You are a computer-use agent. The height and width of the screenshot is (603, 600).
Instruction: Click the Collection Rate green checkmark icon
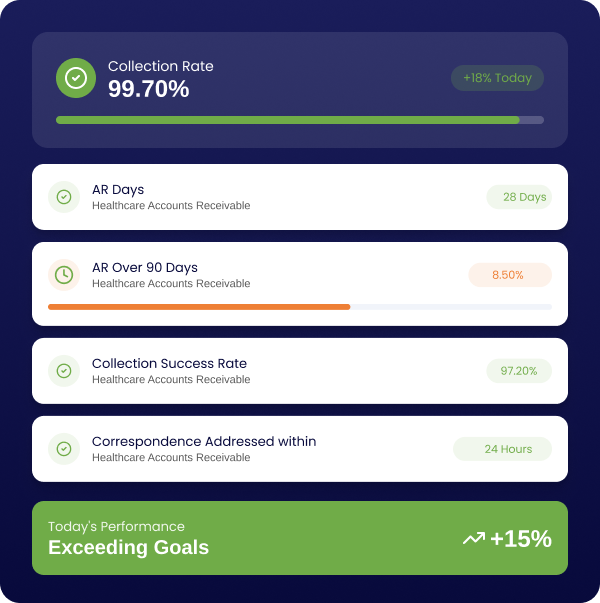point(76,78)
